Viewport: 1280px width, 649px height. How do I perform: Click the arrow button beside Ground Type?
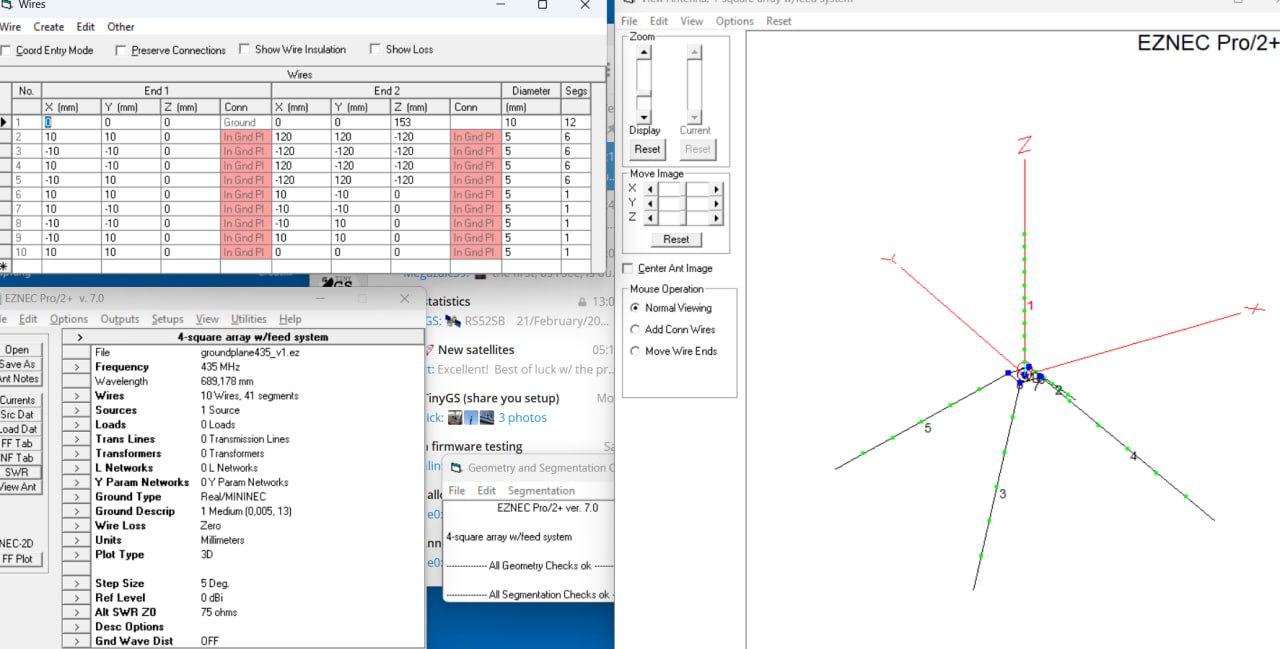point(76,497)
